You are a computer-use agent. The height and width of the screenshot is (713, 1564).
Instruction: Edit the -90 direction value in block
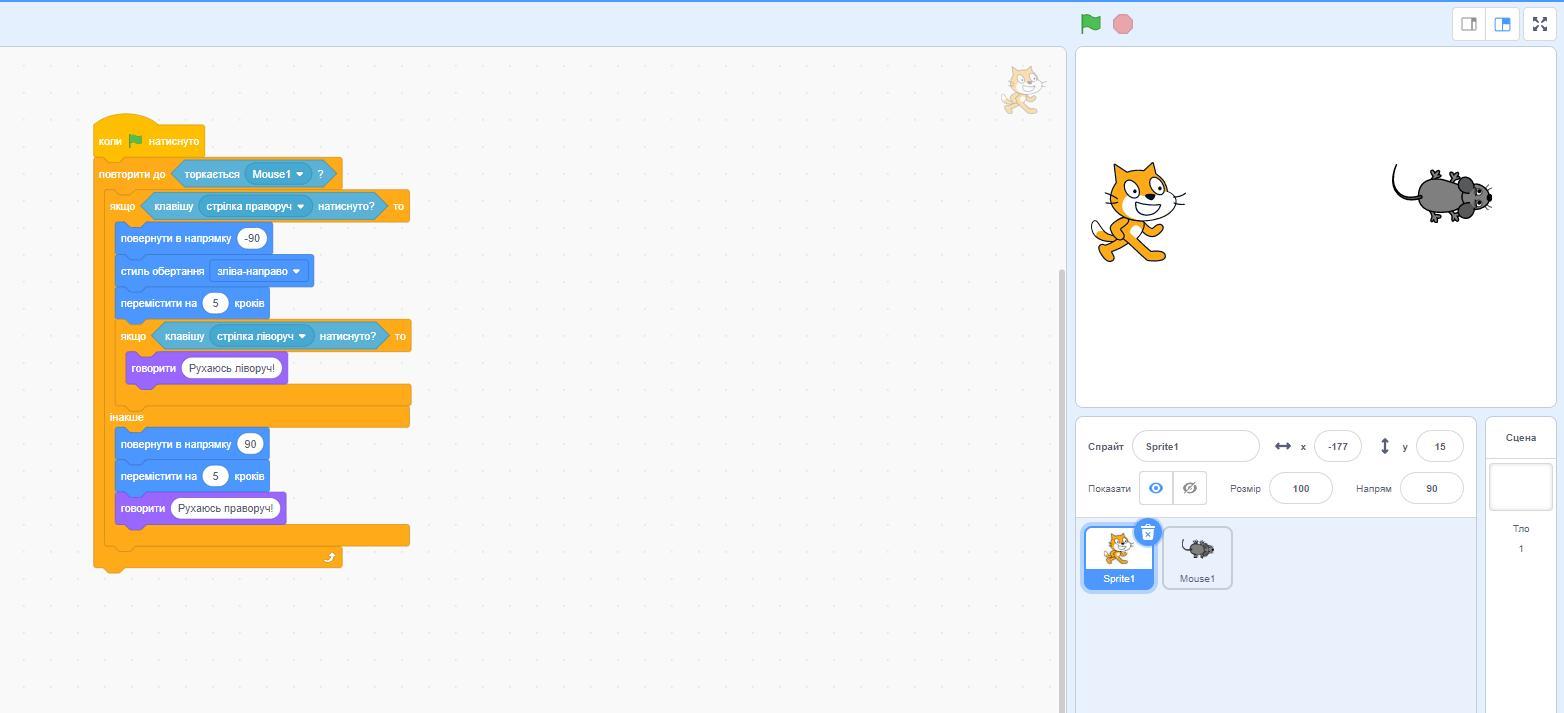(x=252, y=238)
